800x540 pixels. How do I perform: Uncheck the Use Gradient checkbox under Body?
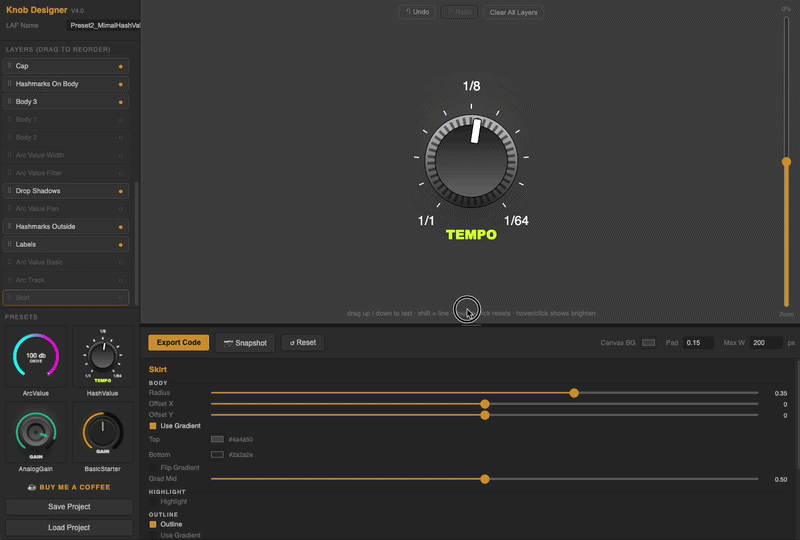pos(153,426)
